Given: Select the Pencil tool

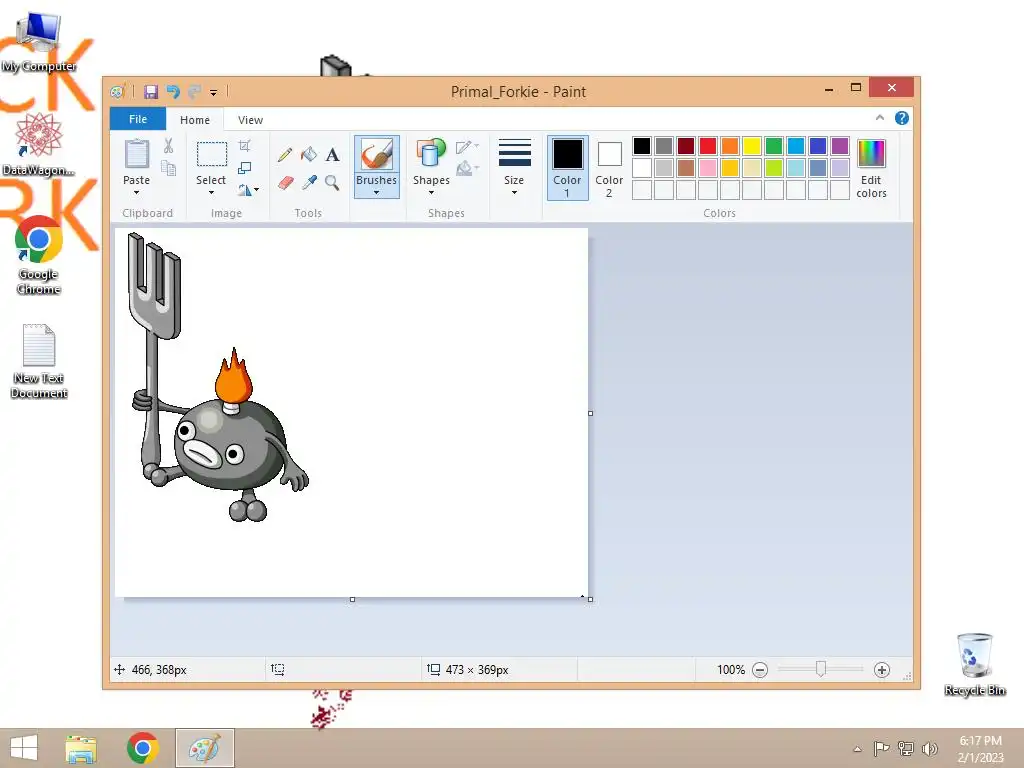Looking at the screenshot, I should tap(285, 155).
